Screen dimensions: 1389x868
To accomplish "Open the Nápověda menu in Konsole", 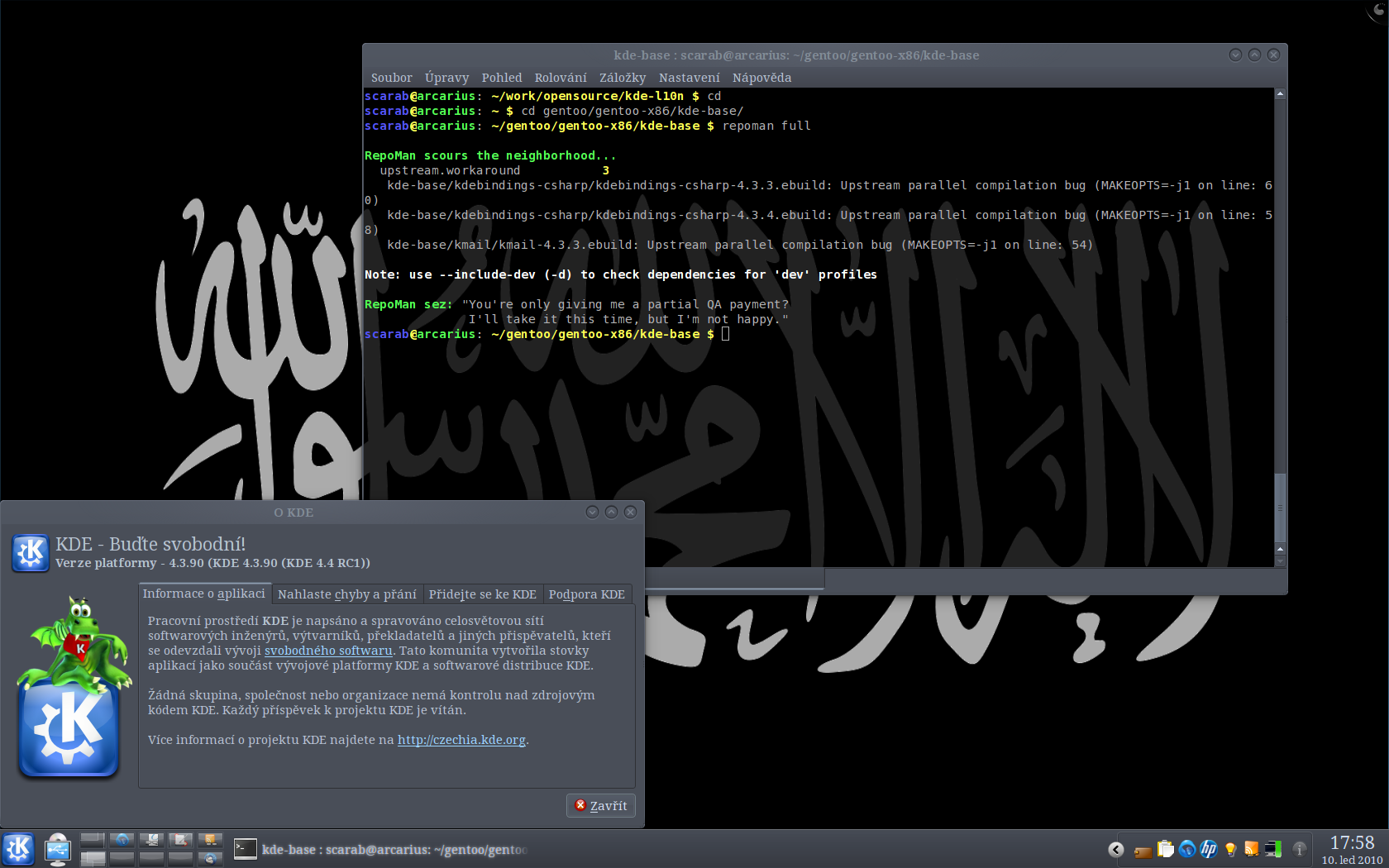I will click(x=761, y=78).
